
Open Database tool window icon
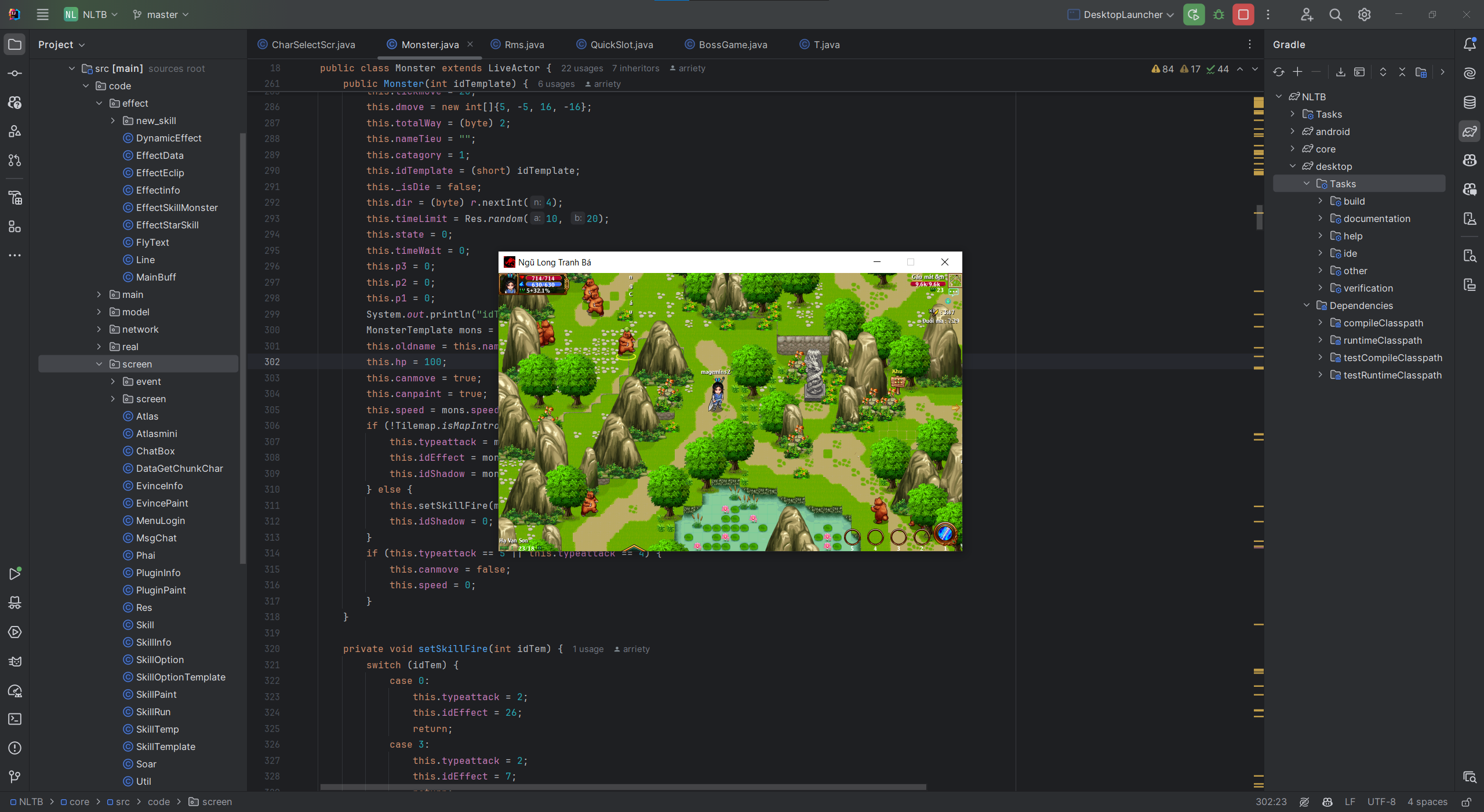coord(1470,103)
